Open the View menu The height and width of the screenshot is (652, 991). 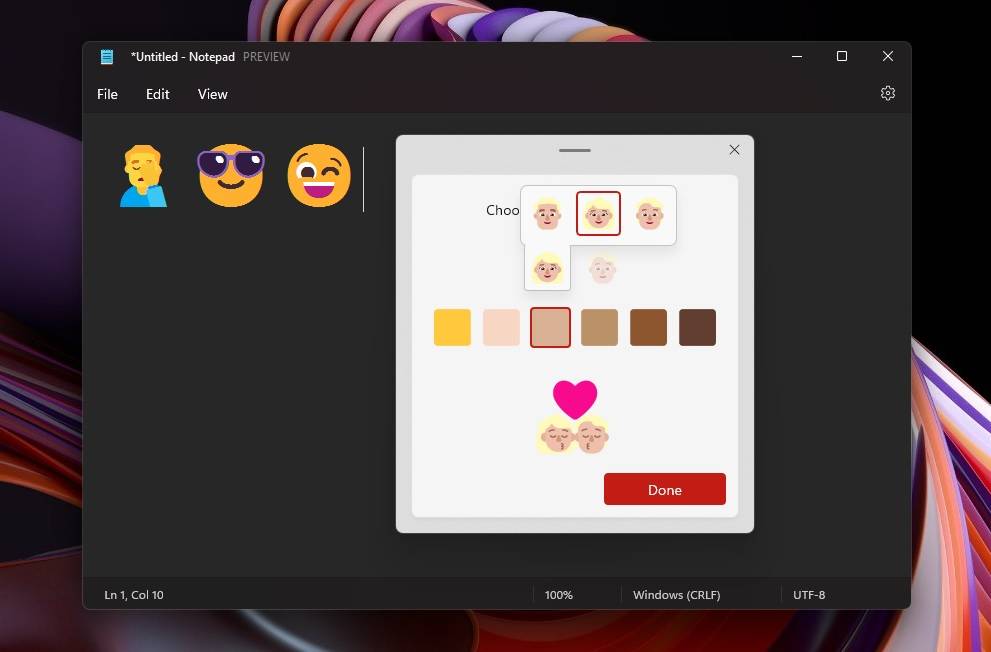pyautogui.click(x=212, y=94)
